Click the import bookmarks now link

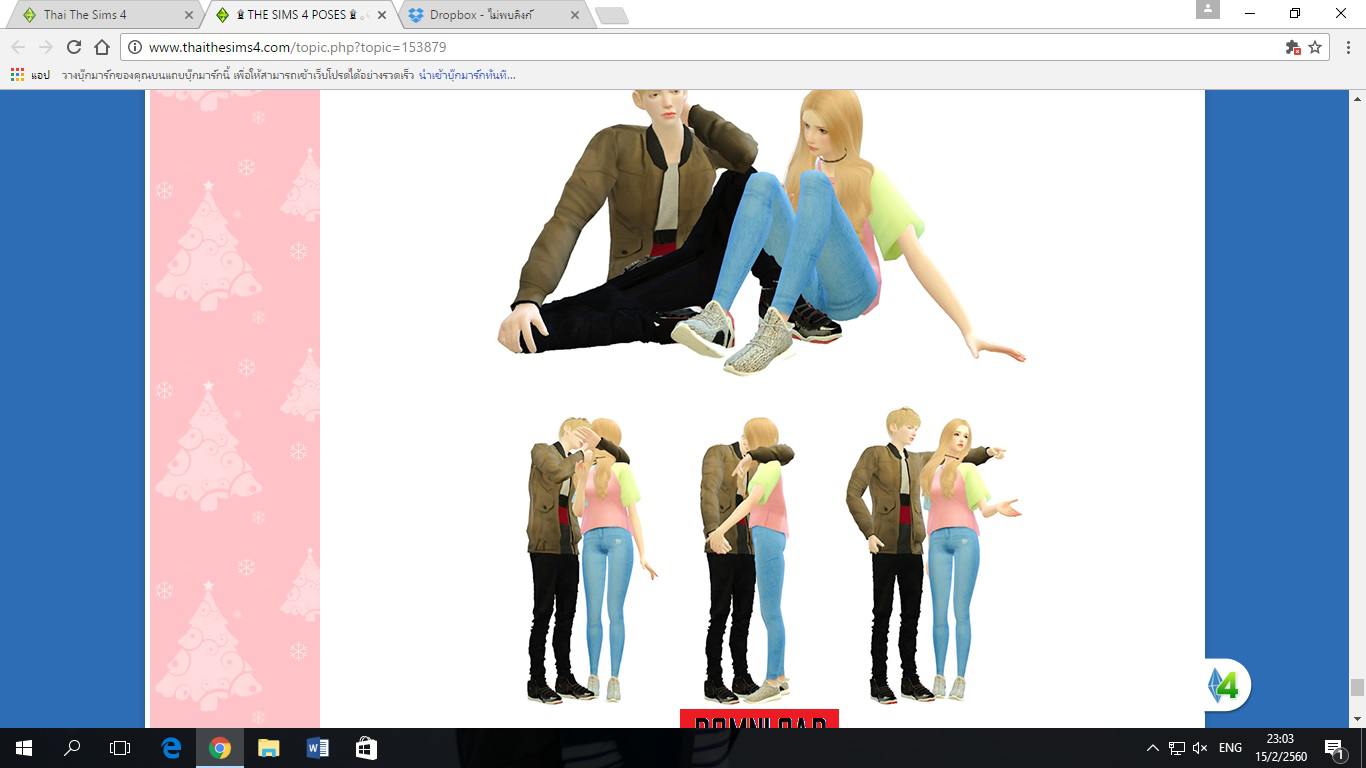point(467,75)
